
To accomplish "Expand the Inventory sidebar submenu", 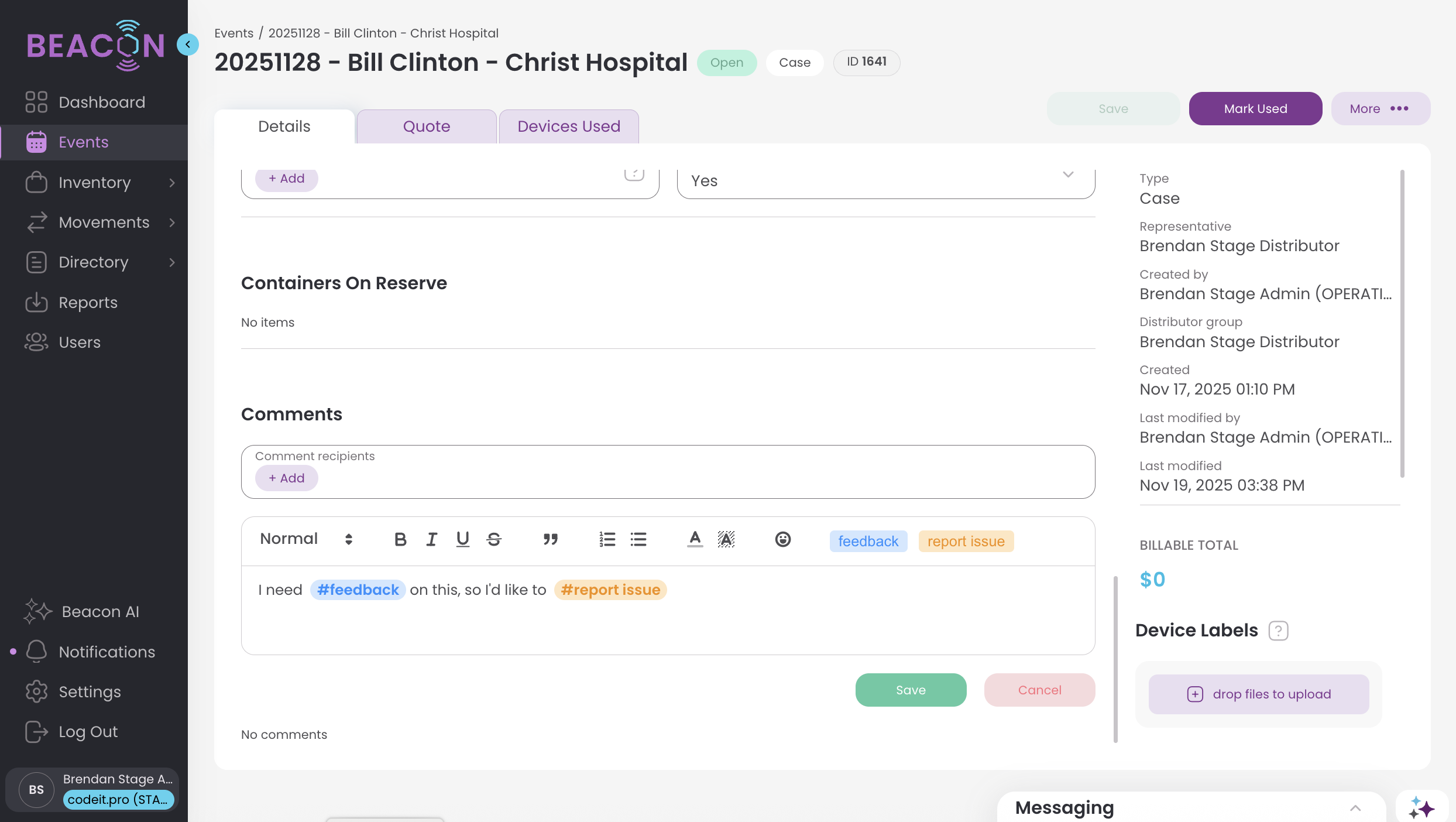I will click(x=171, y=183).
